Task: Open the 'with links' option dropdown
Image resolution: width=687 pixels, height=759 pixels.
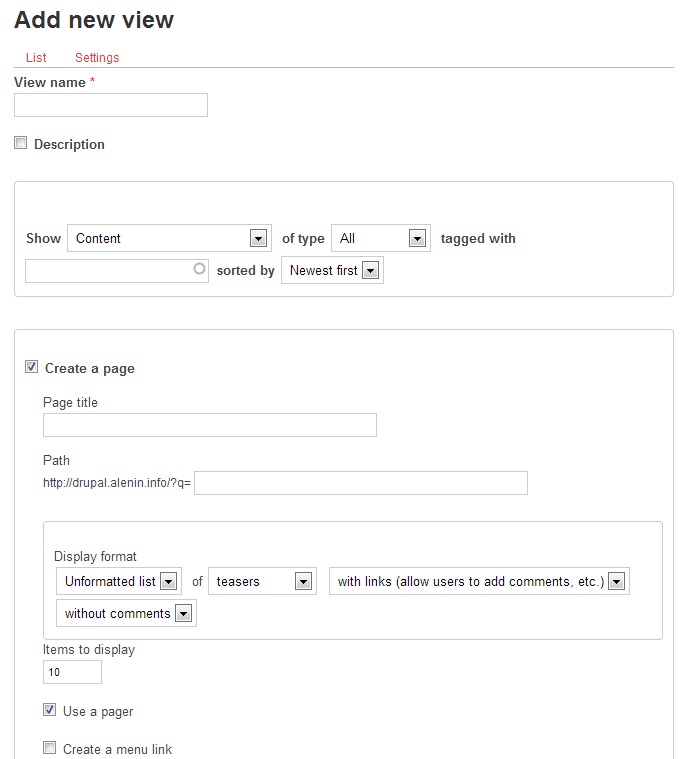Action: 479,581
